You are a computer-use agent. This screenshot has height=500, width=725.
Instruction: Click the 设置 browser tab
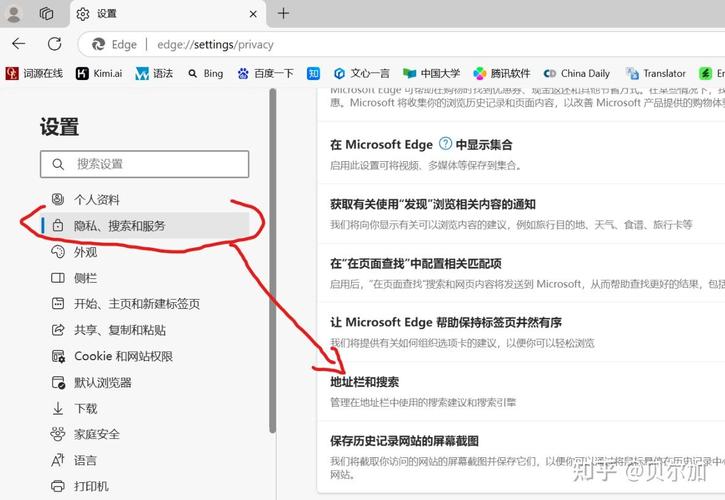pos(167,14)
